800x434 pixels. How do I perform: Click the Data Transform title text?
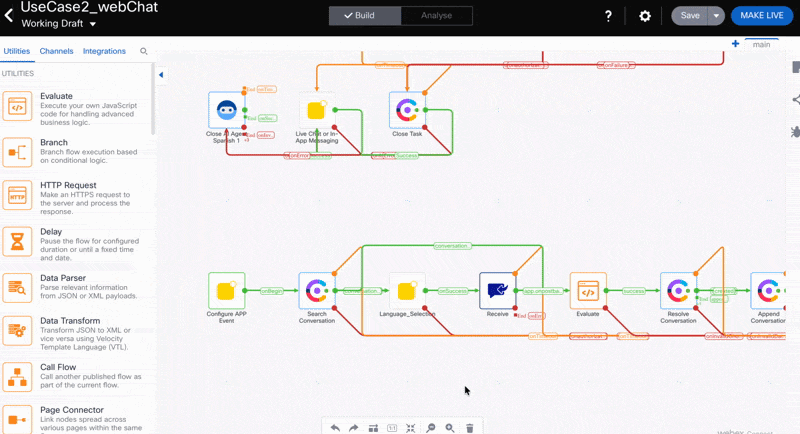point(70,321)
